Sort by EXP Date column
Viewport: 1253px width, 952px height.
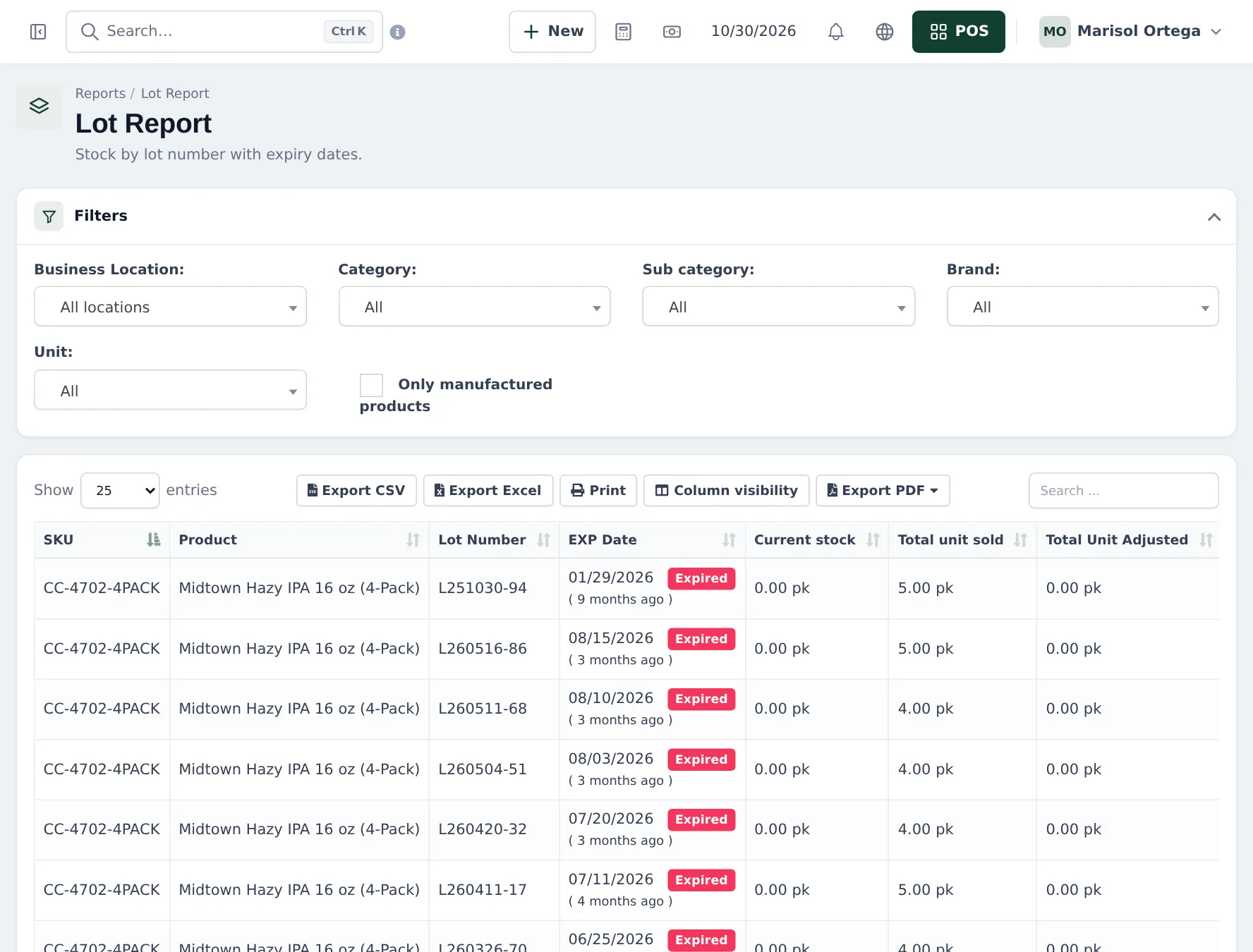coord(652,540)
